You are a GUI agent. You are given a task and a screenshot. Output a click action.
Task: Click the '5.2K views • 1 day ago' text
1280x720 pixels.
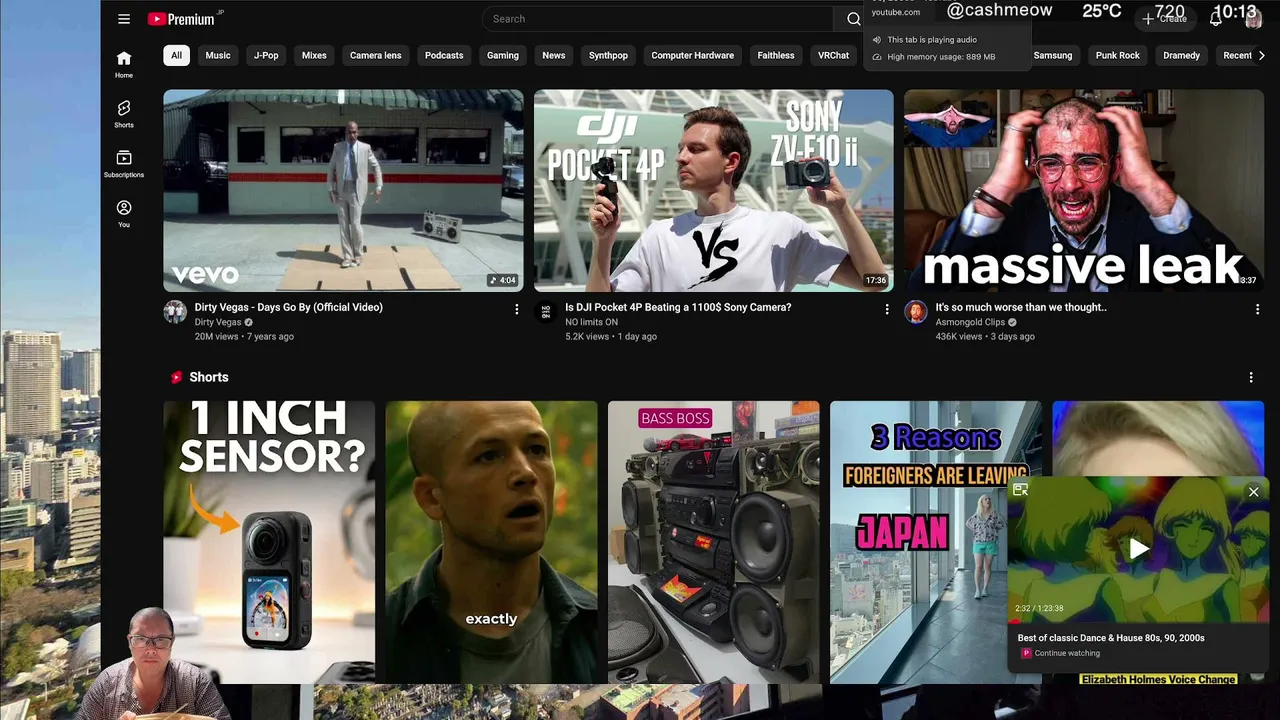[611, 337]
